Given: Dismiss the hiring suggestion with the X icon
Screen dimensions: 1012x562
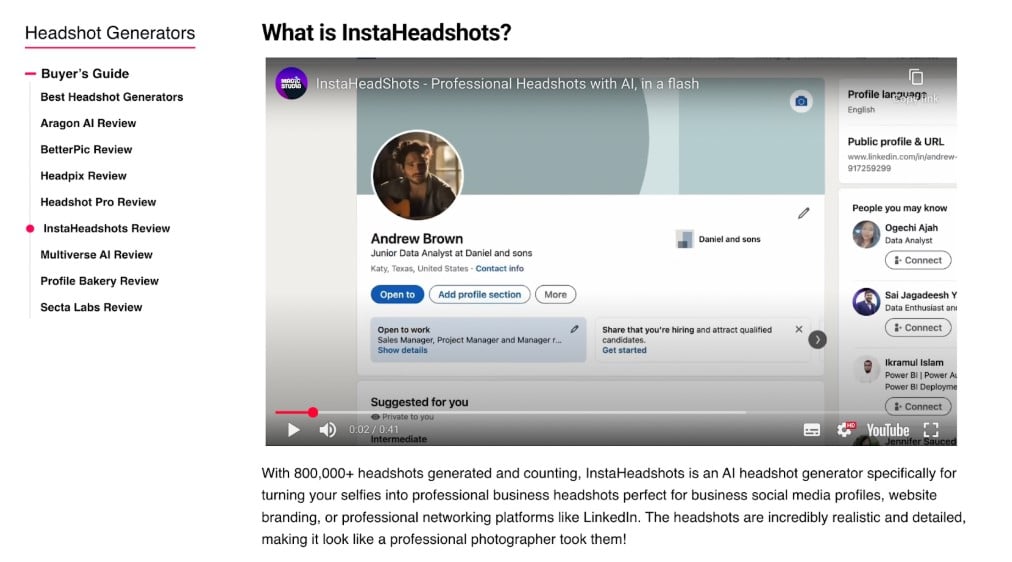Looking at the screenshot, I should pyautogui.click(x=798, y=329).
